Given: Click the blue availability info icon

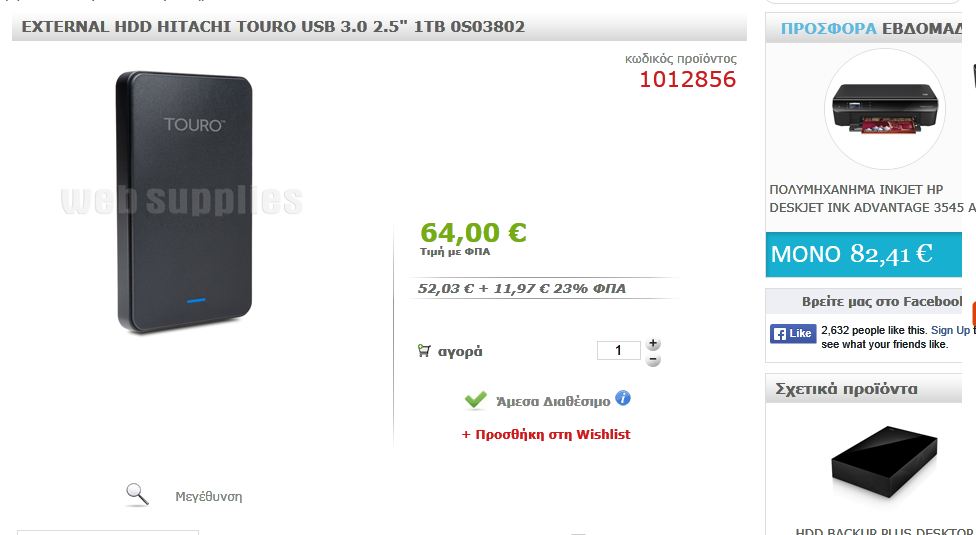Looking at the screenshot, I should pos(623,398).
